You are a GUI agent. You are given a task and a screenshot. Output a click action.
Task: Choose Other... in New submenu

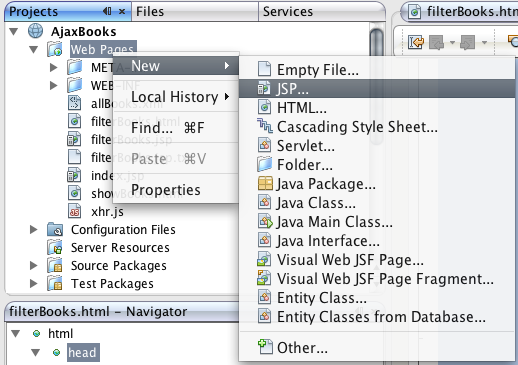[x=377, y=348]
